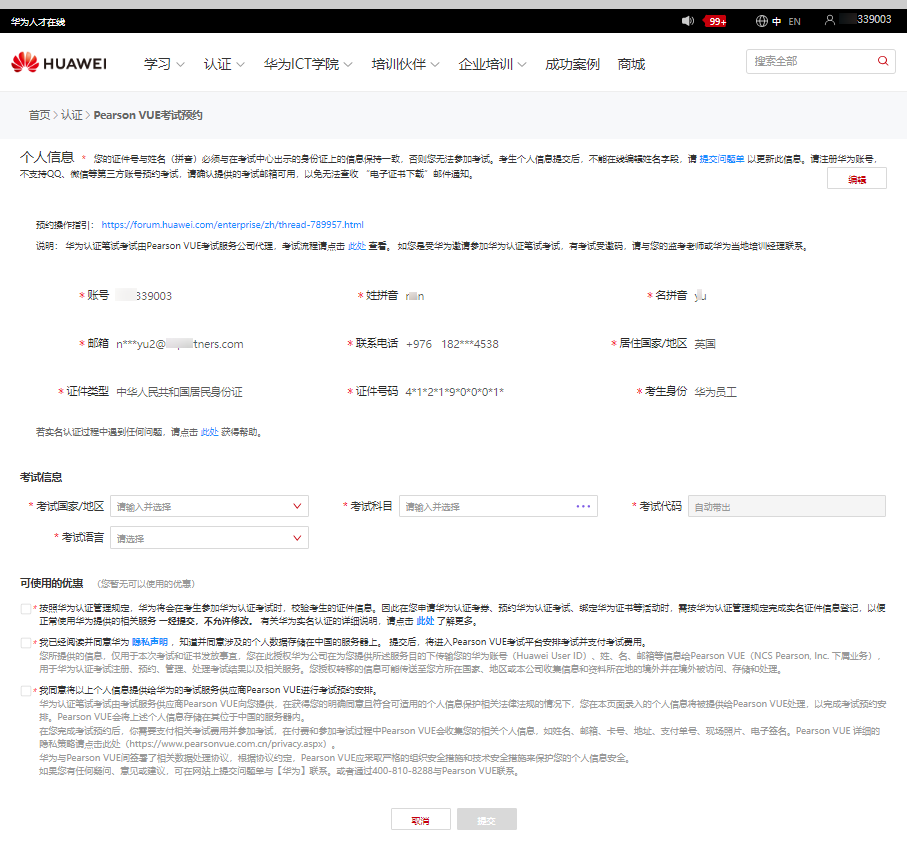
Task: Expand the 学习 menu
Action: click(x=164, y=64)
